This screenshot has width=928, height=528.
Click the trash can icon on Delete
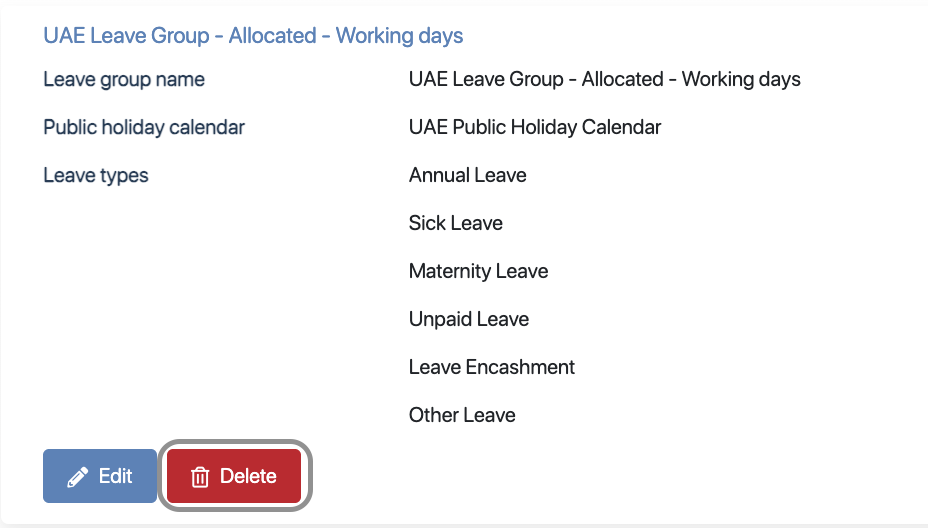click(x=200, y=477)
